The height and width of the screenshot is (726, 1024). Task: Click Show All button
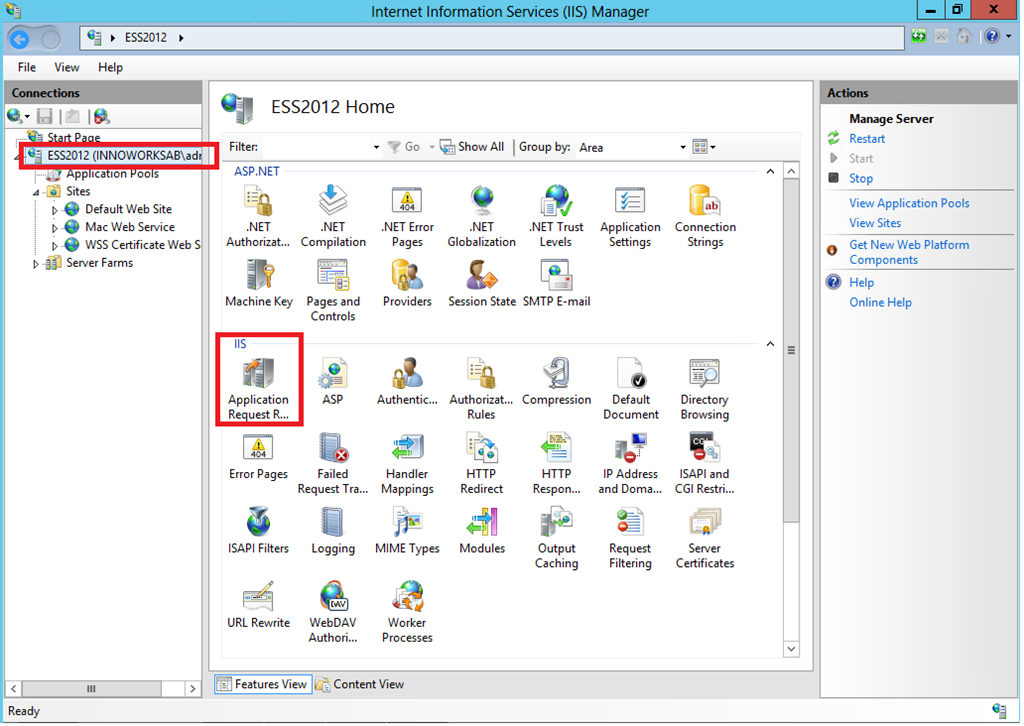coord(473,147)
